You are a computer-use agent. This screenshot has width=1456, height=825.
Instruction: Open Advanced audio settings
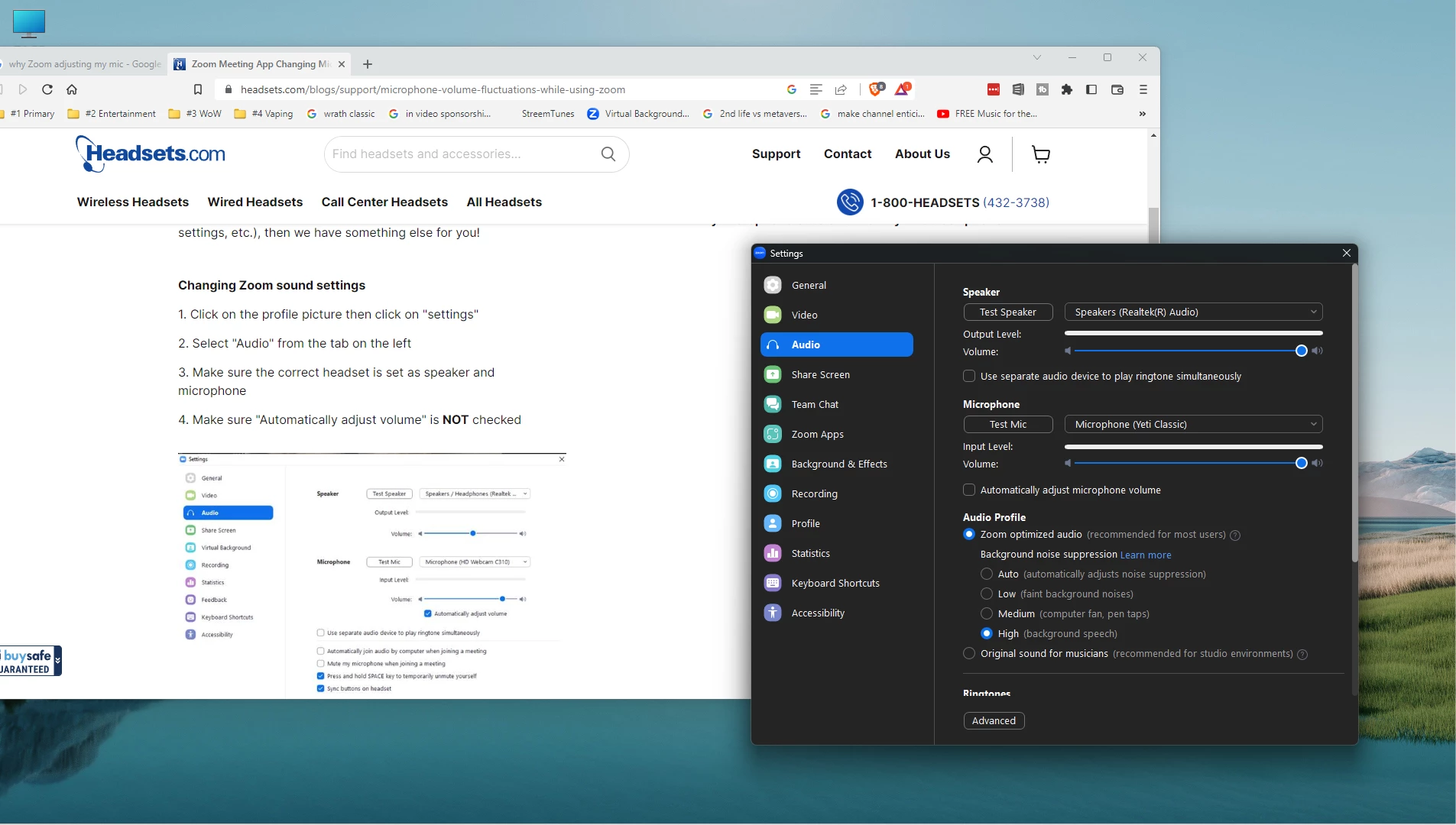tap(994, 720)
